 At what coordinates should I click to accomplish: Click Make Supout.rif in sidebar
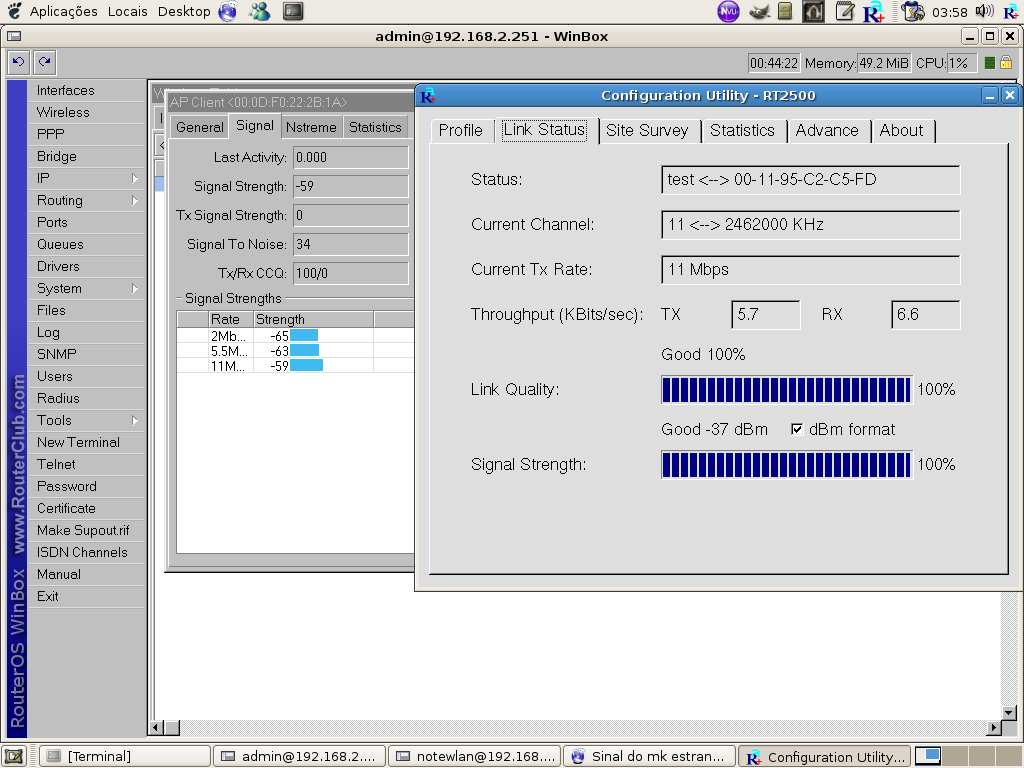(x=86, y=530)
